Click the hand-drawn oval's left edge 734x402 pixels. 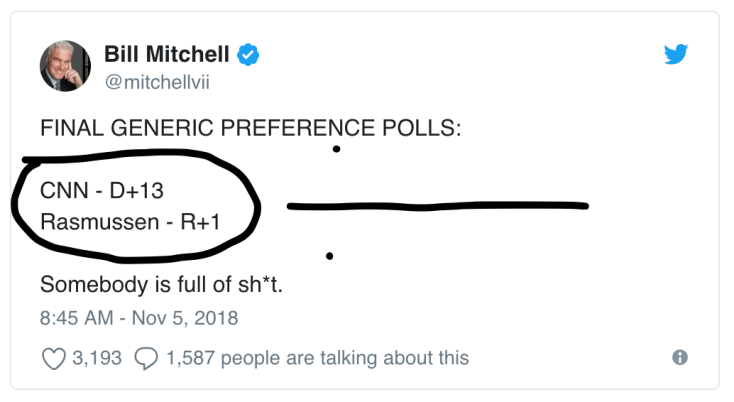14,207
